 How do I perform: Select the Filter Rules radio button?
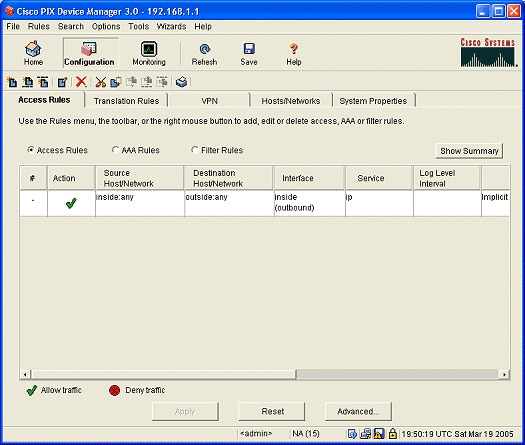[x=195, y=150]
